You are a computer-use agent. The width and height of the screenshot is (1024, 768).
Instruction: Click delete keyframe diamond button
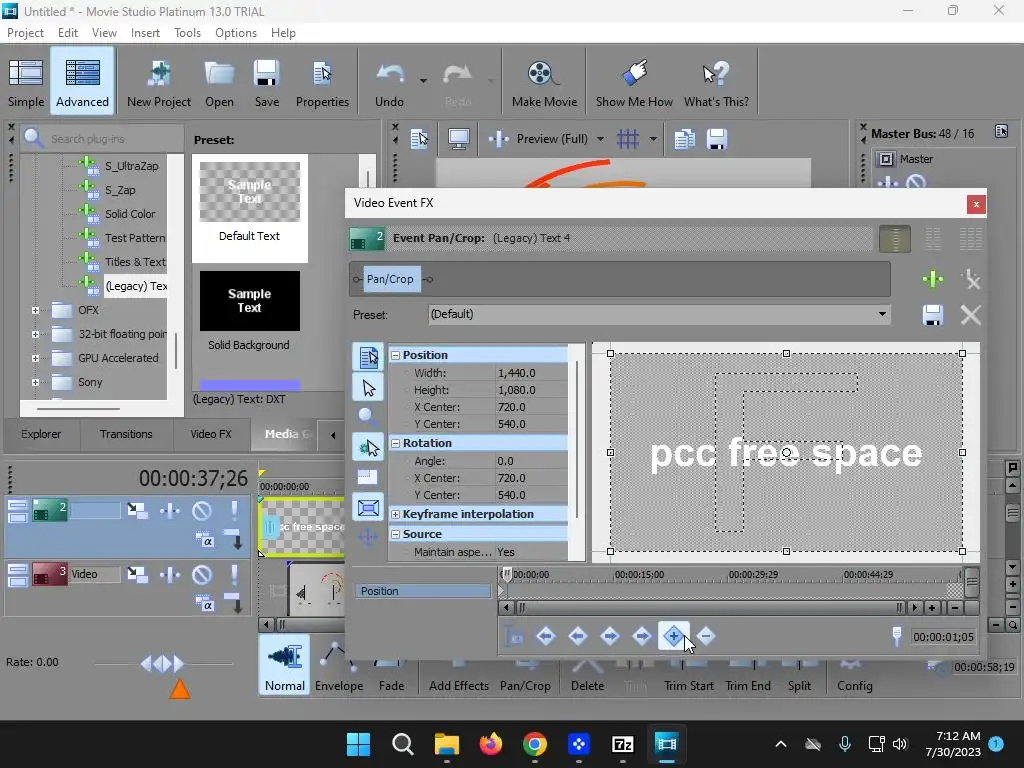705,635
